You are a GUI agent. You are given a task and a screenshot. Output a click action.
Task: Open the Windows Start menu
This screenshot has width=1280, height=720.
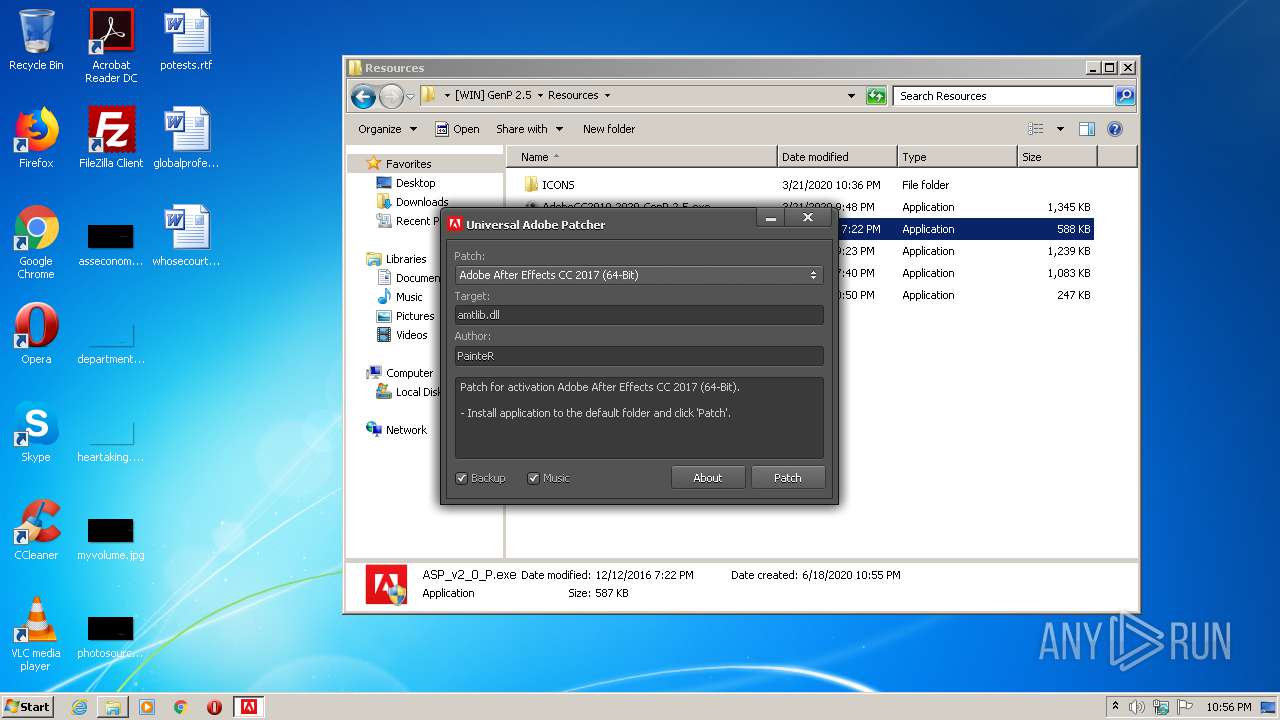28,707
